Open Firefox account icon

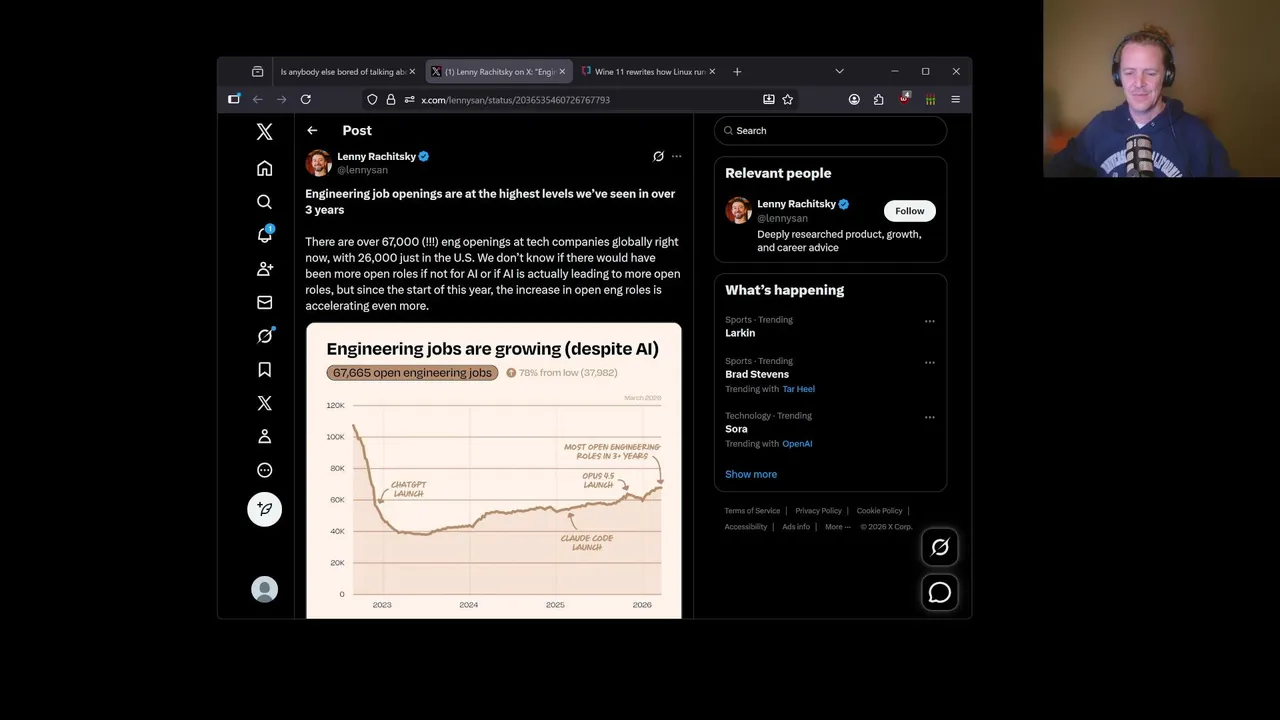854,99
